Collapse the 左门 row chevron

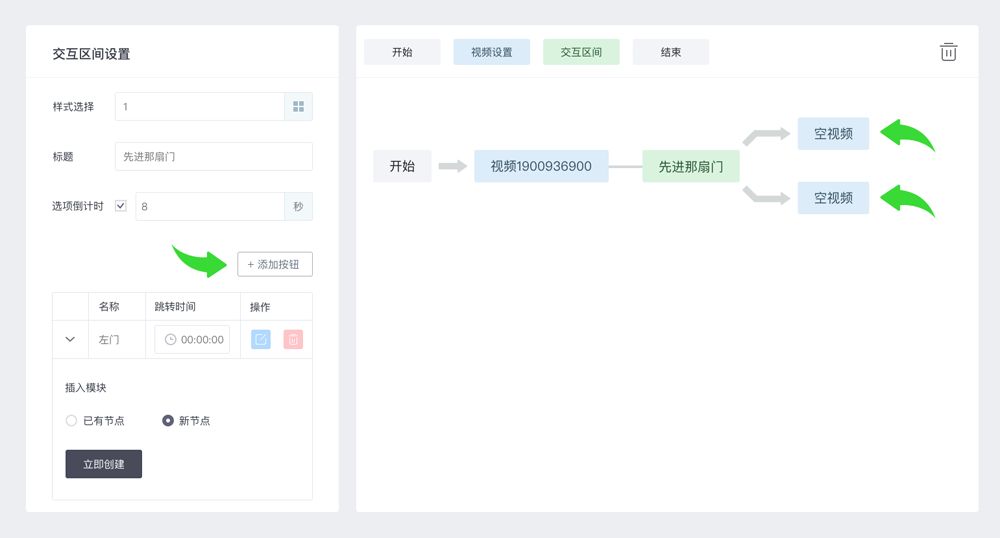point(70,339)
